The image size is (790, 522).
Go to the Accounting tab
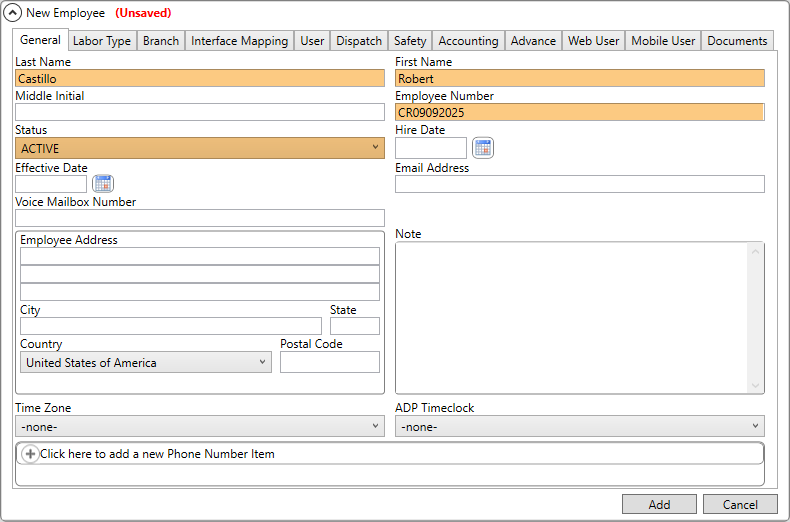[468, 41]
